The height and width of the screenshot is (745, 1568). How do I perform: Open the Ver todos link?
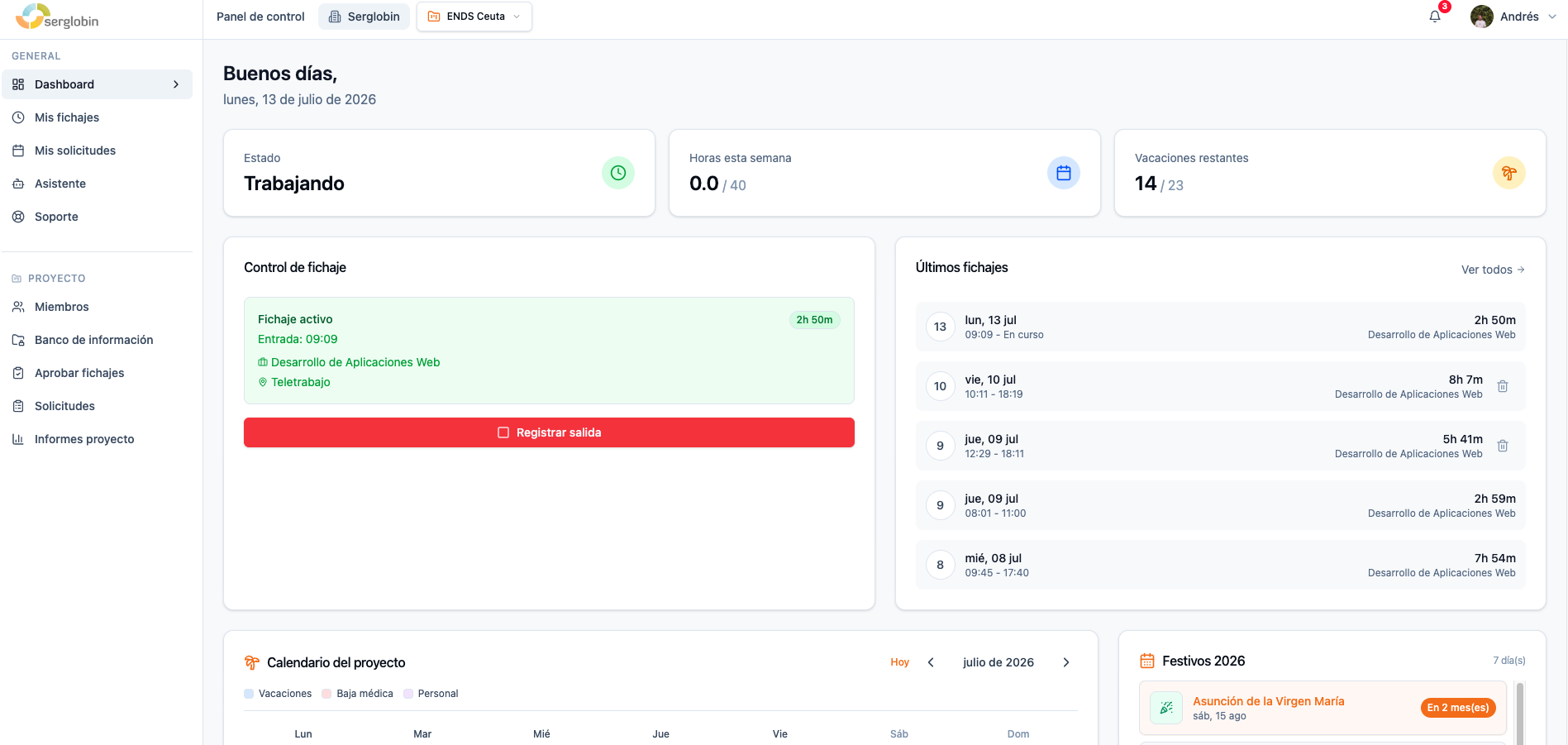[1493, 270]
